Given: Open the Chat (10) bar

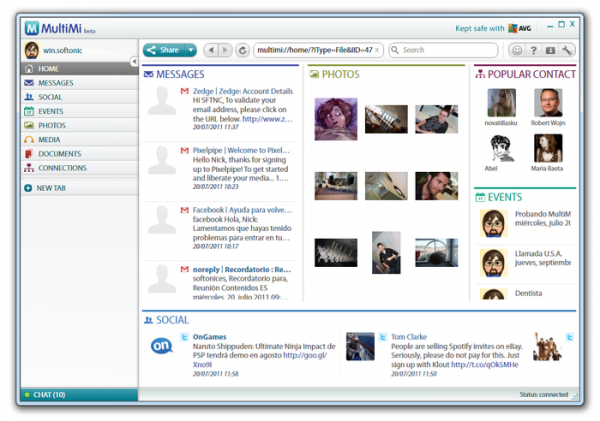Looking at the screenshot, I should (x=79, y=395).
